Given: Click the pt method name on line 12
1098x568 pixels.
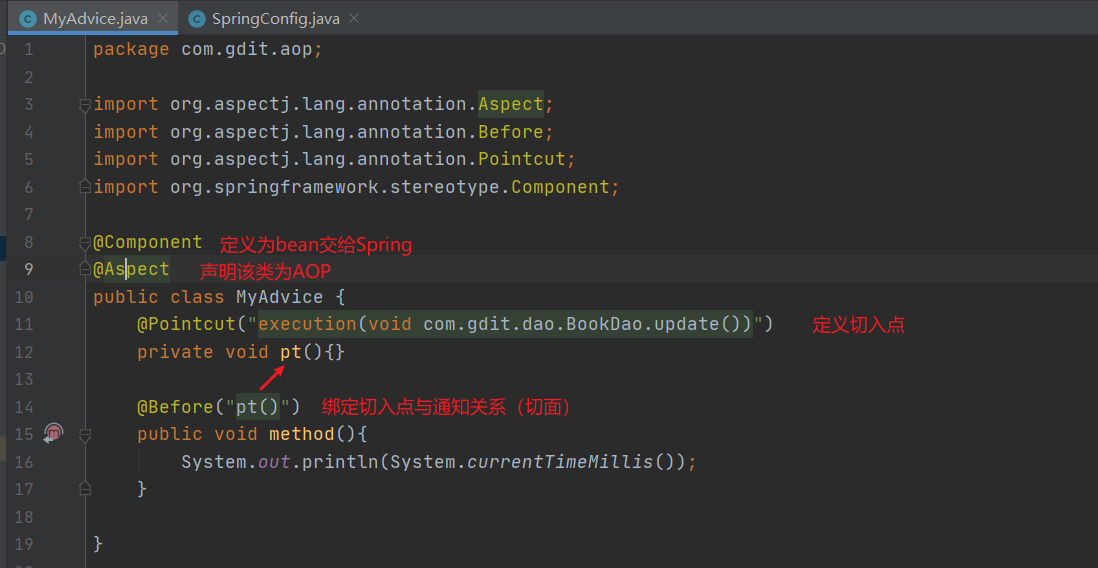Looking at the screenshot, I should click(x=291, y=352).
